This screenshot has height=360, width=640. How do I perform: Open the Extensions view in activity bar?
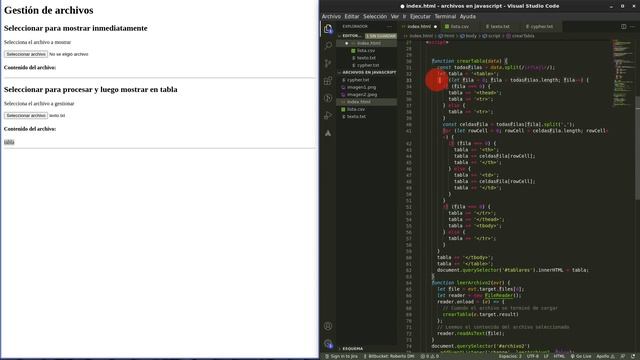pos(328,81)
